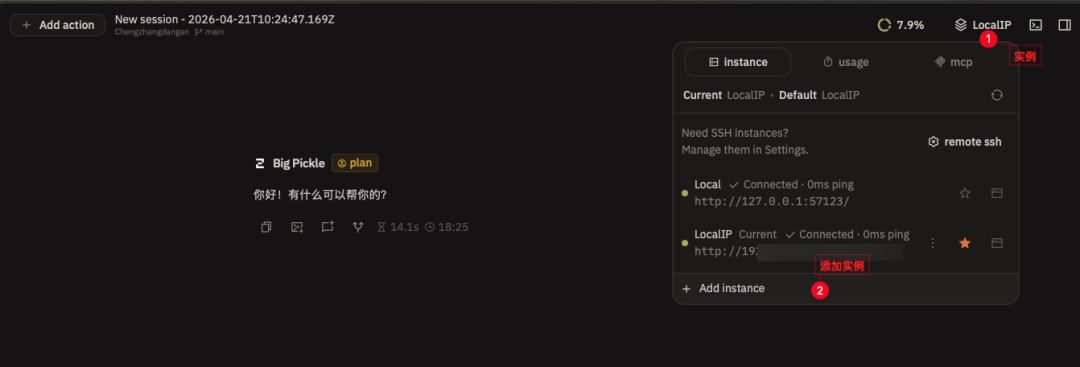
Task: Toggle the orange LocalIP default star
Action: [x=965, y=243]
